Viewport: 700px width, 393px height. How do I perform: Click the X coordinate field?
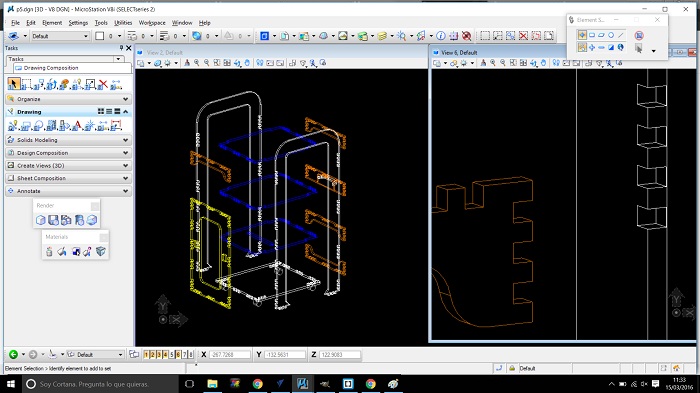point(229,355)
